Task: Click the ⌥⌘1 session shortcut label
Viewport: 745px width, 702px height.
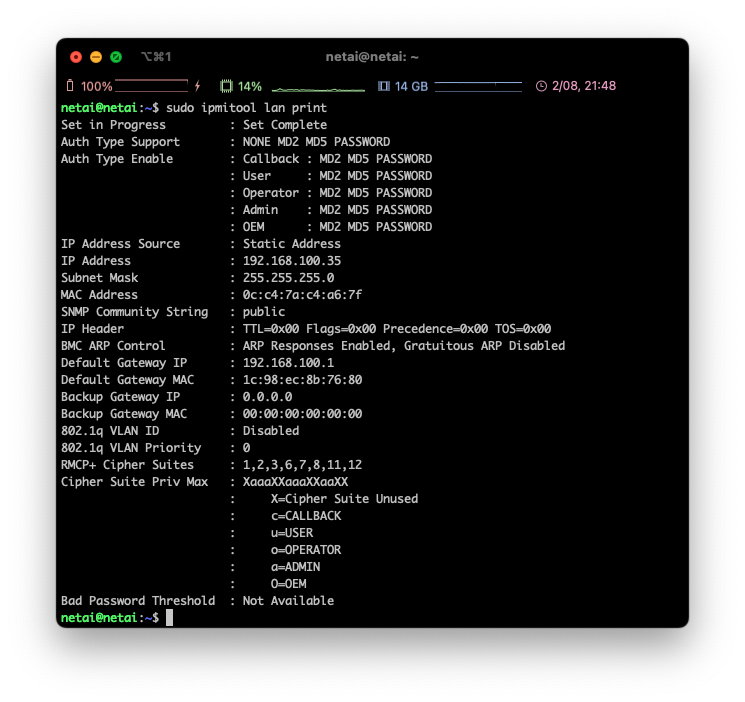Action: click(x=156, y=57)
